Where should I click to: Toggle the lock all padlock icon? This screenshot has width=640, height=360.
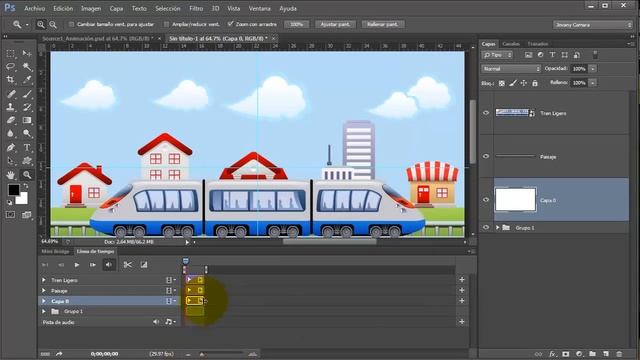coord(535,83)
